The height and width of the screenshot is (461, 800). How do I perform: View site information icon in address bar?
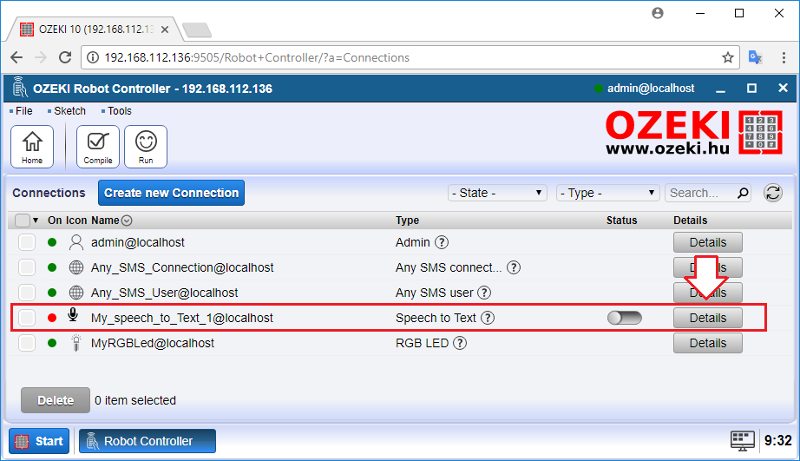[93, 58]
